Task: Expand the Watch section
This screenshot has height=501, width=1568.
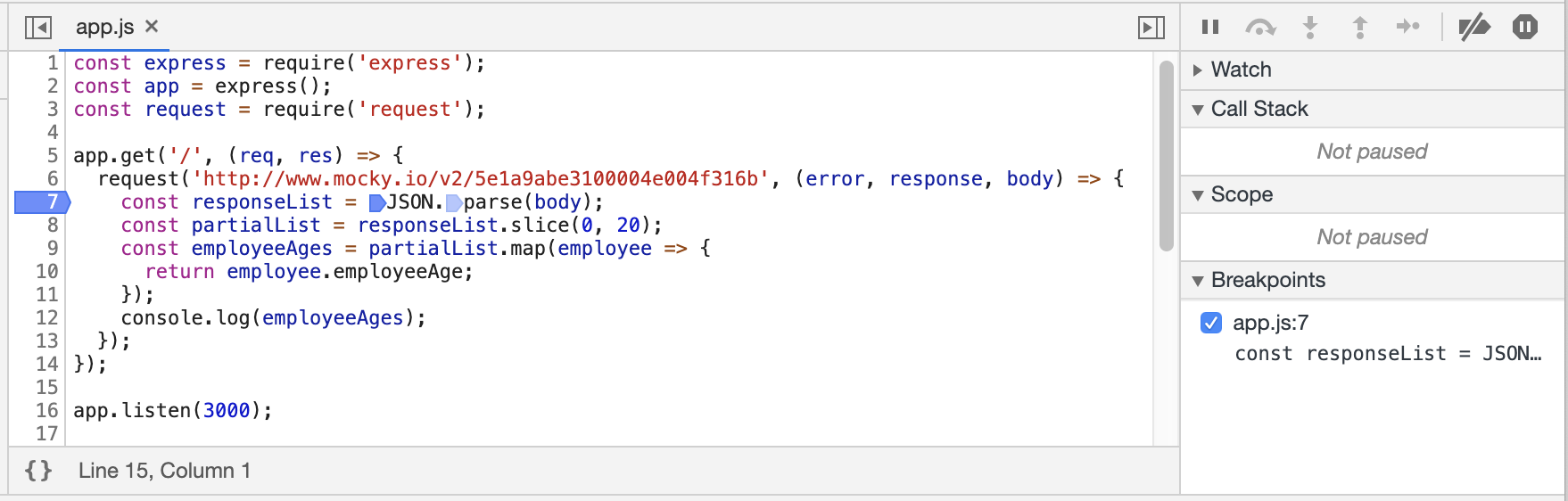Action: coord(1198,70)
